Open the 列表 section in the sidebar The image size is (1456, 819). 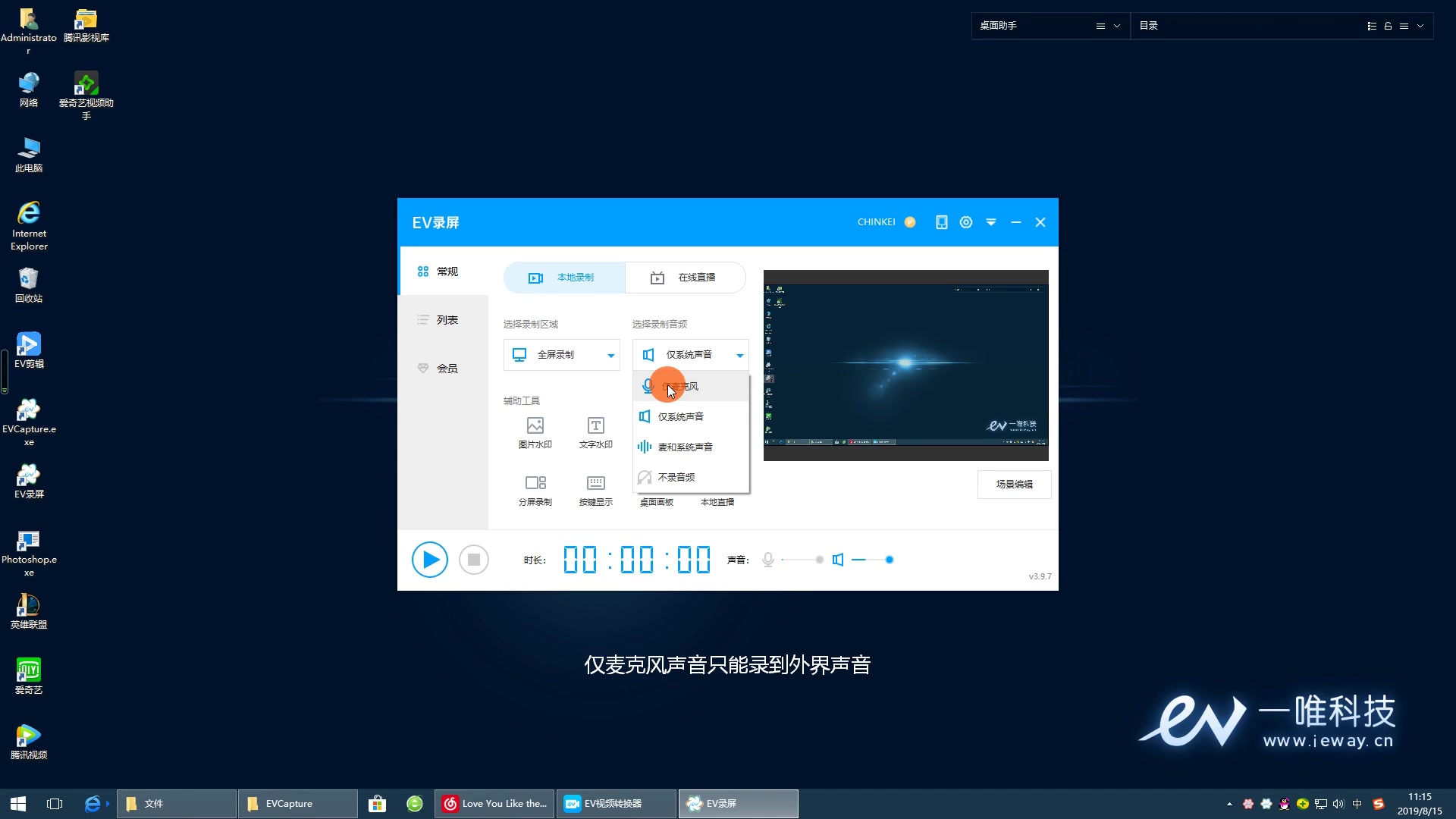(446, 319)
